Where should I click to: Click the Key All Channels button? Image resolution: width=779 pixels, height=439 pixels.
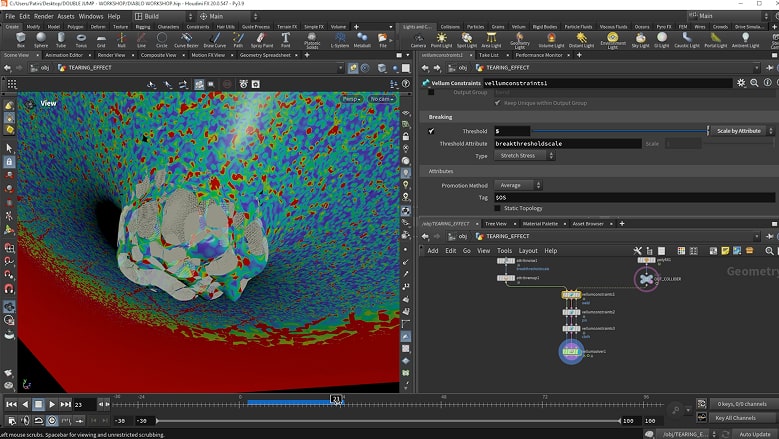[734, 417]
